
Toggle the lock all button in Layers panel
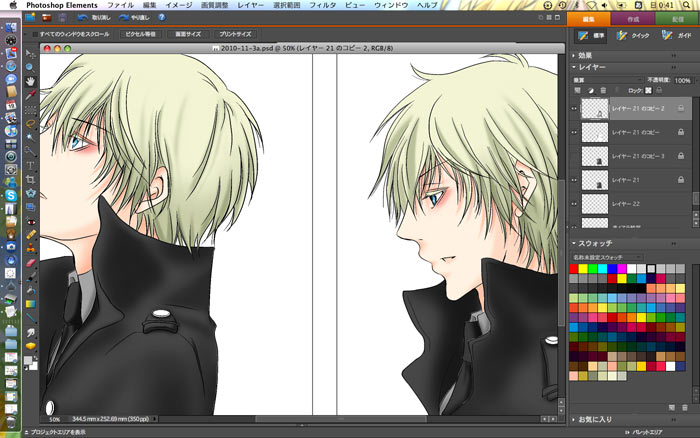point(659,91)
